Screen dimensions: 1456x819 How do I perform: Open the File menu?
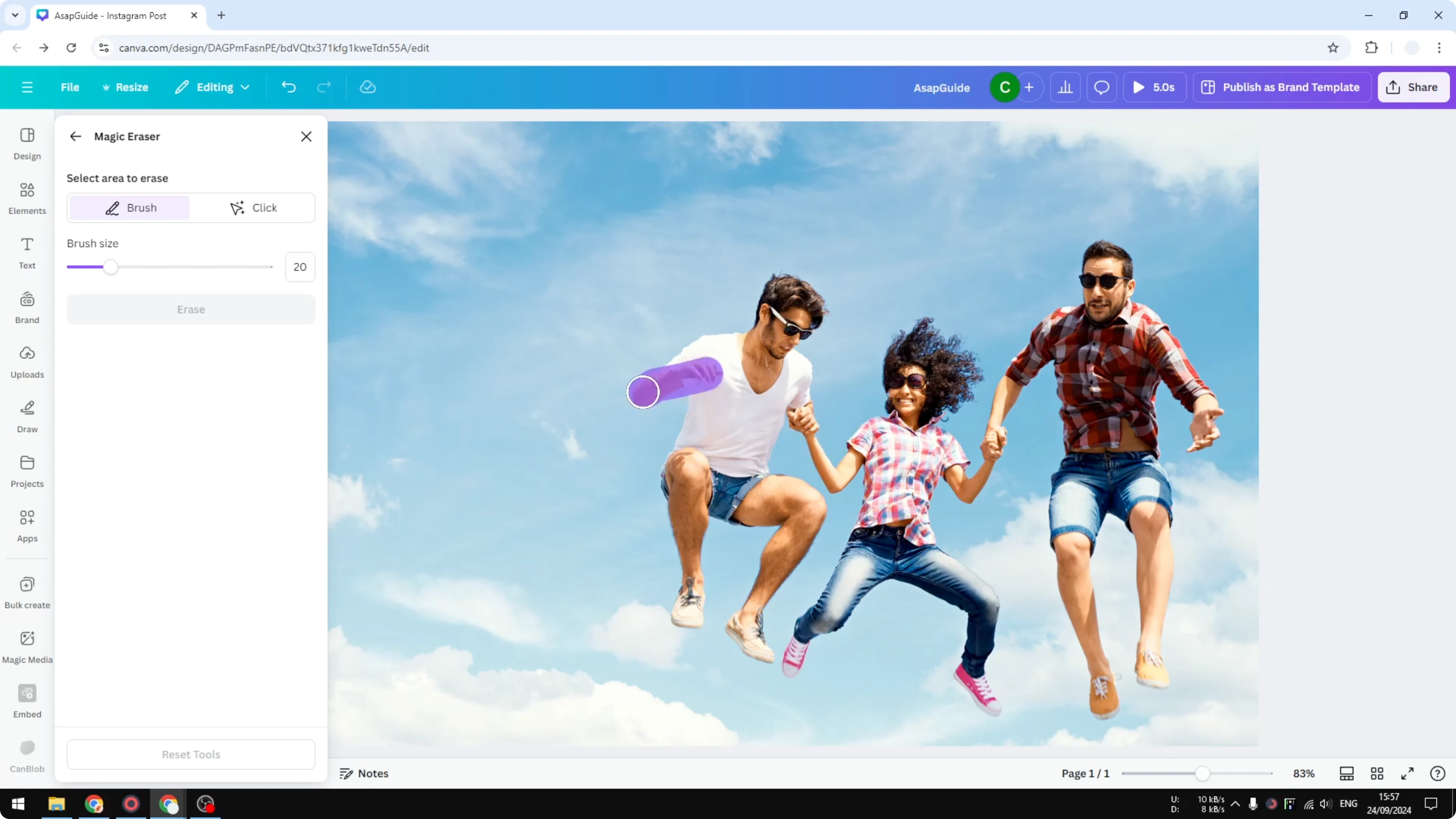pyautogui.click(x=70, y=87)
